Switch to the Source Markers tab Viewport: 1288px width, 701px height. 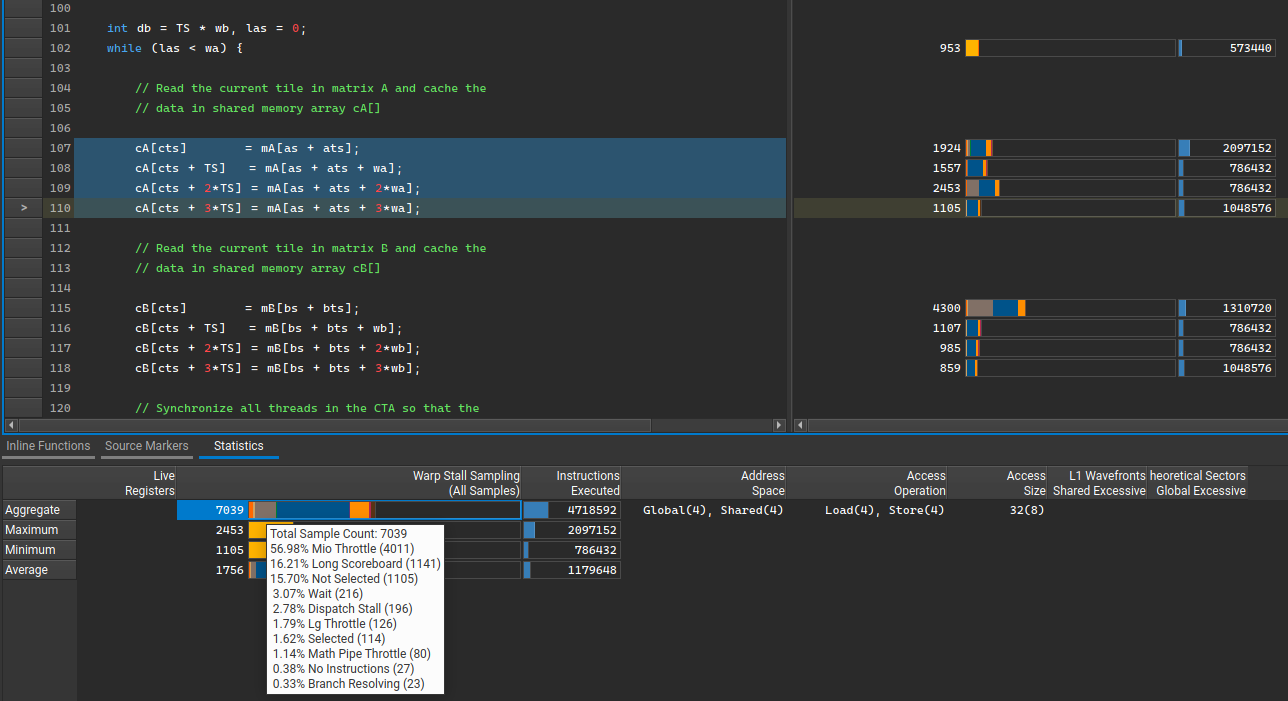pos(146,446)
